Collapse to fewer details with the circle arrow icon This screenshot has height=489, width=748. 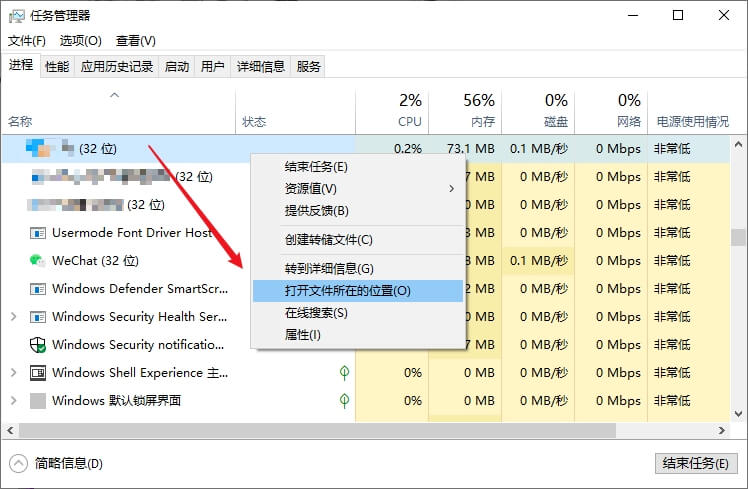pyautogui.click(x=18, y=463)
